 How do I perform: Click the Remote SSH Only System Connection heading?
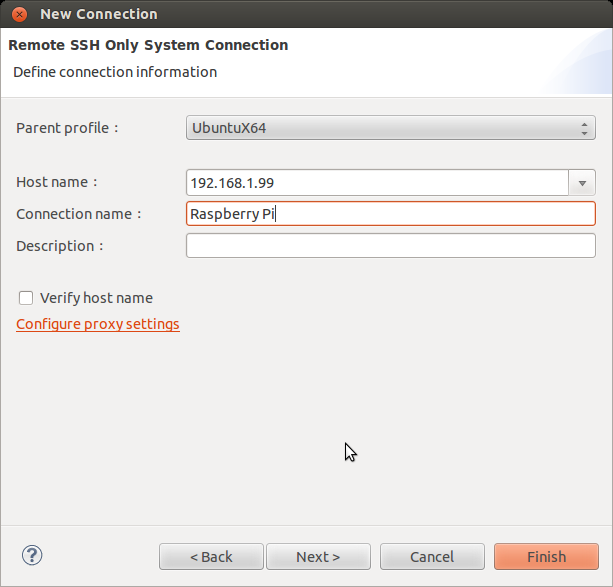click(148, 45)
